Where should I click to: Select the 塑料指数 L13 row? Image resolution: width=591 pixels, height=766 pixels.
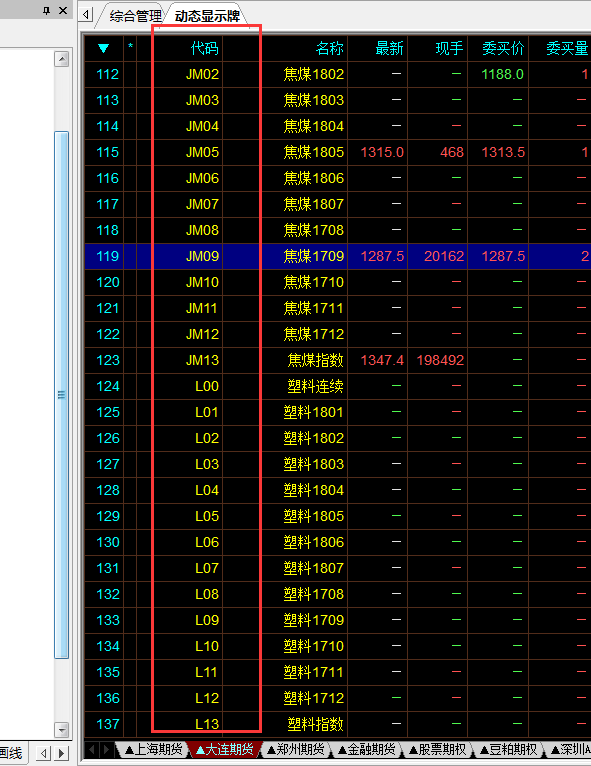tap(338, 724)
